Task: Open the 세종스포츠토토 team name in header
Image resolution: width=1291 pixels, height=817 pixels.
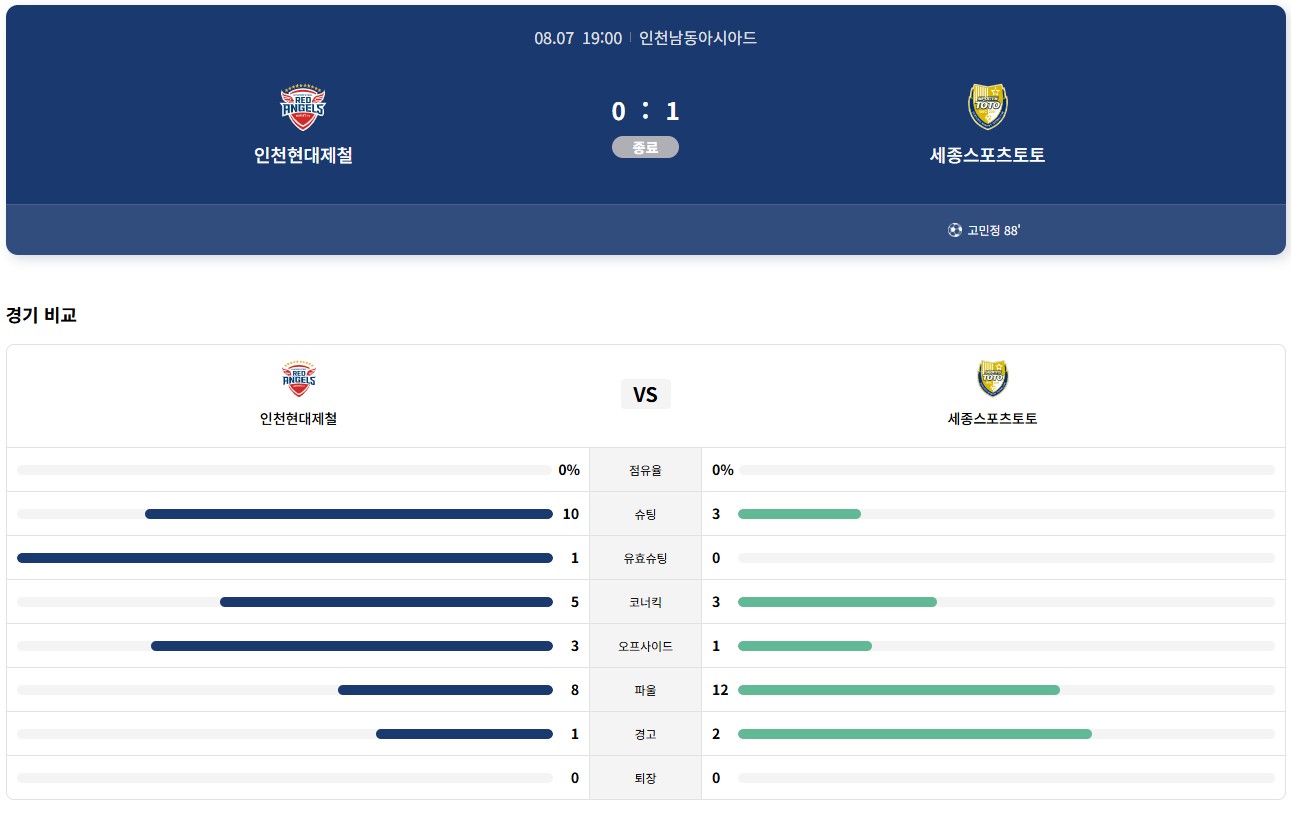Action: (x=987, y=155)
